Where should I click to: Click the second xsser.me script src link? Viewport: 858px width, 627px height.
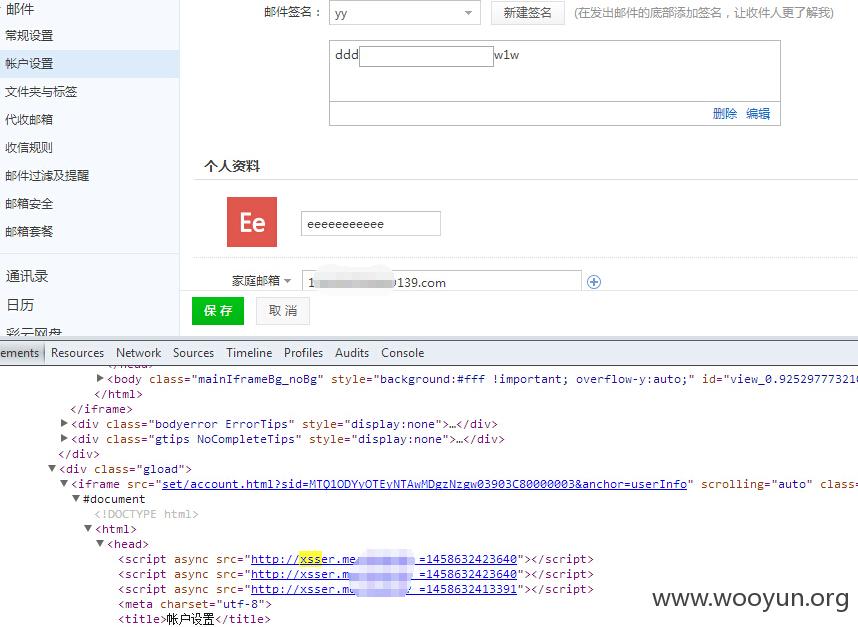tap(384, 574)
